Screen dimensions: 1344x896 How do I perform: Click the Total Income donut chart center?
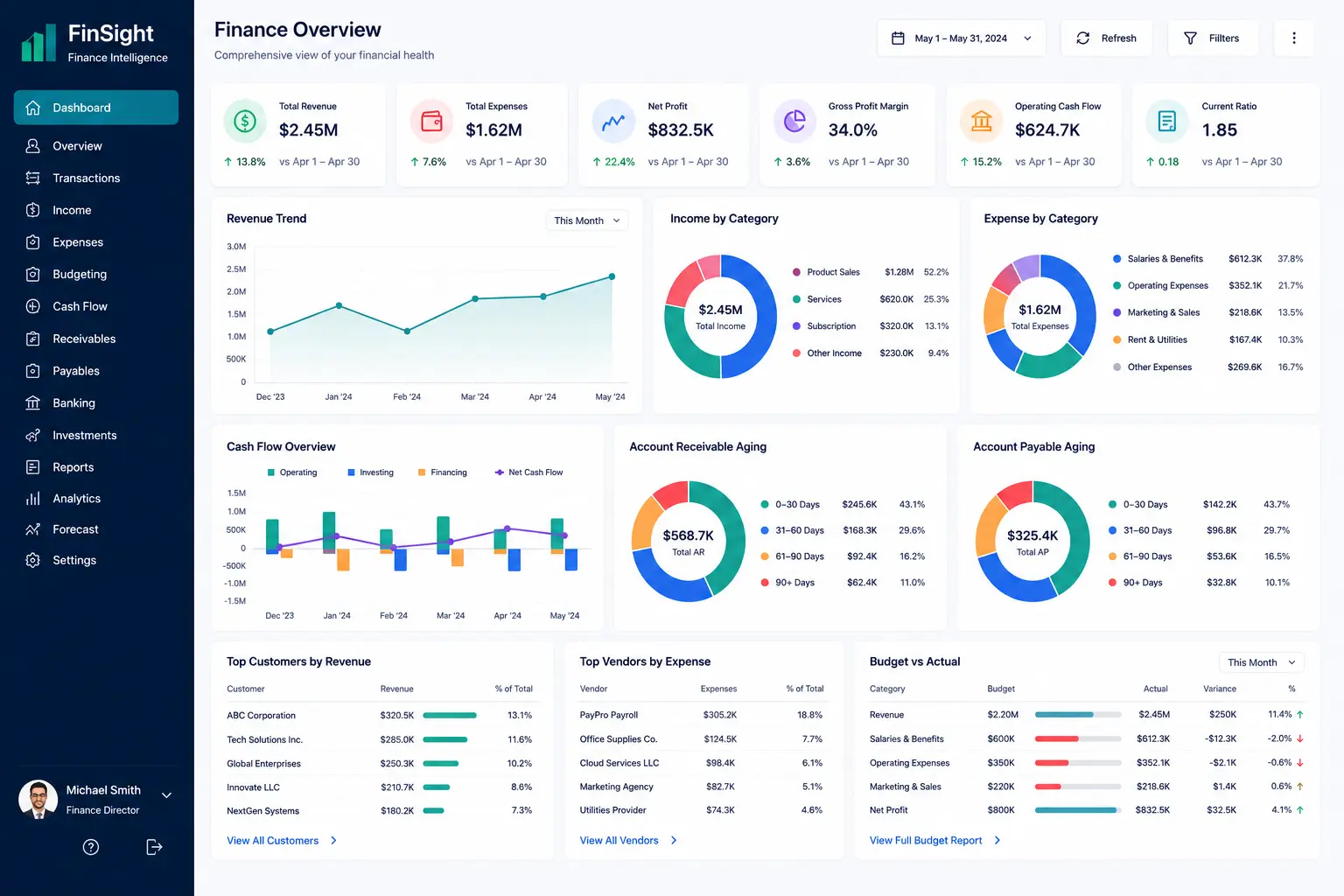[720, 317]
